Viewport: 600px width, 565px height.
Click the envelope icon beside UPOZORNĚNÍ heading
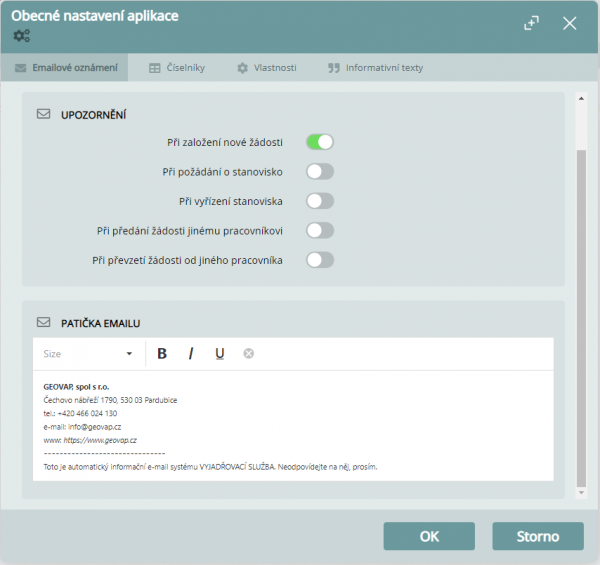tap(43, 114)
